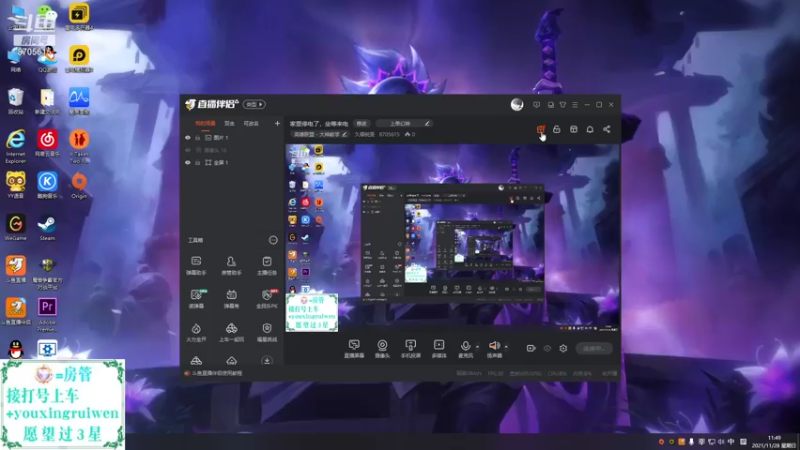Toggle the lock on 全屏 1 source
The image size is (800, 450).
click(x=197, y=163)
